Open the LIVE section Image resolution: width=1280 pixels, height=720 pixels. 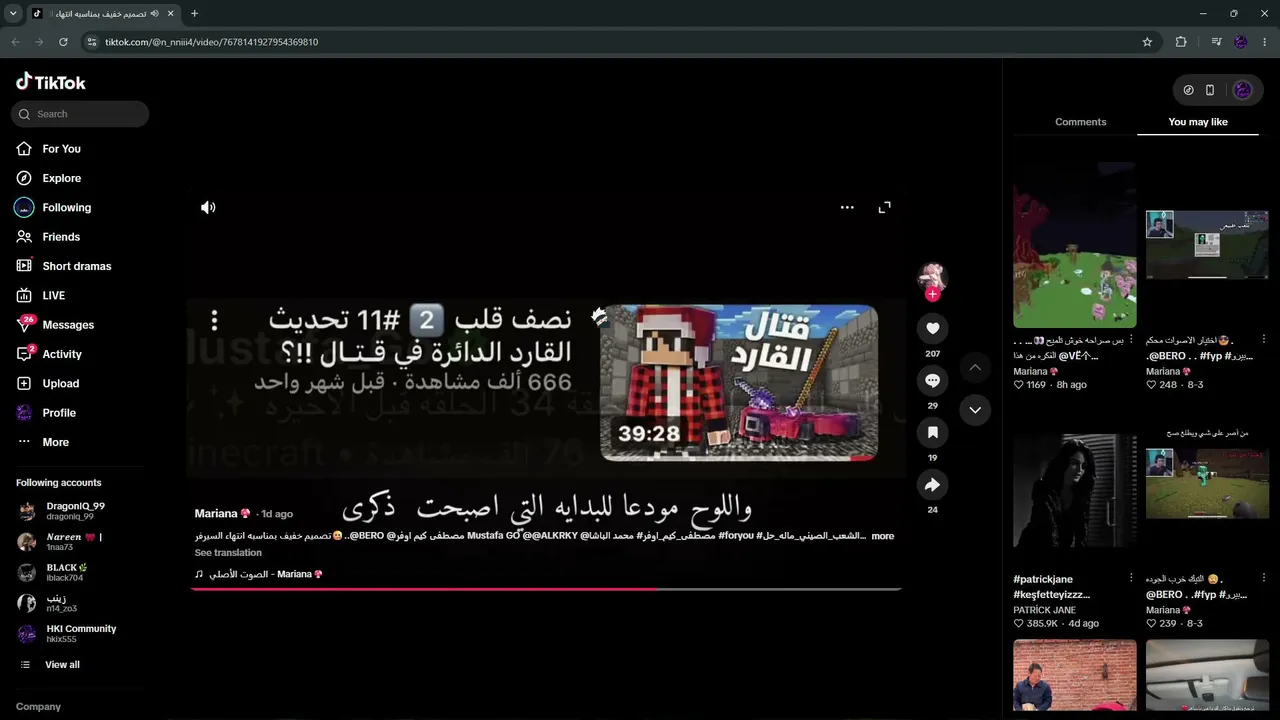53,295
